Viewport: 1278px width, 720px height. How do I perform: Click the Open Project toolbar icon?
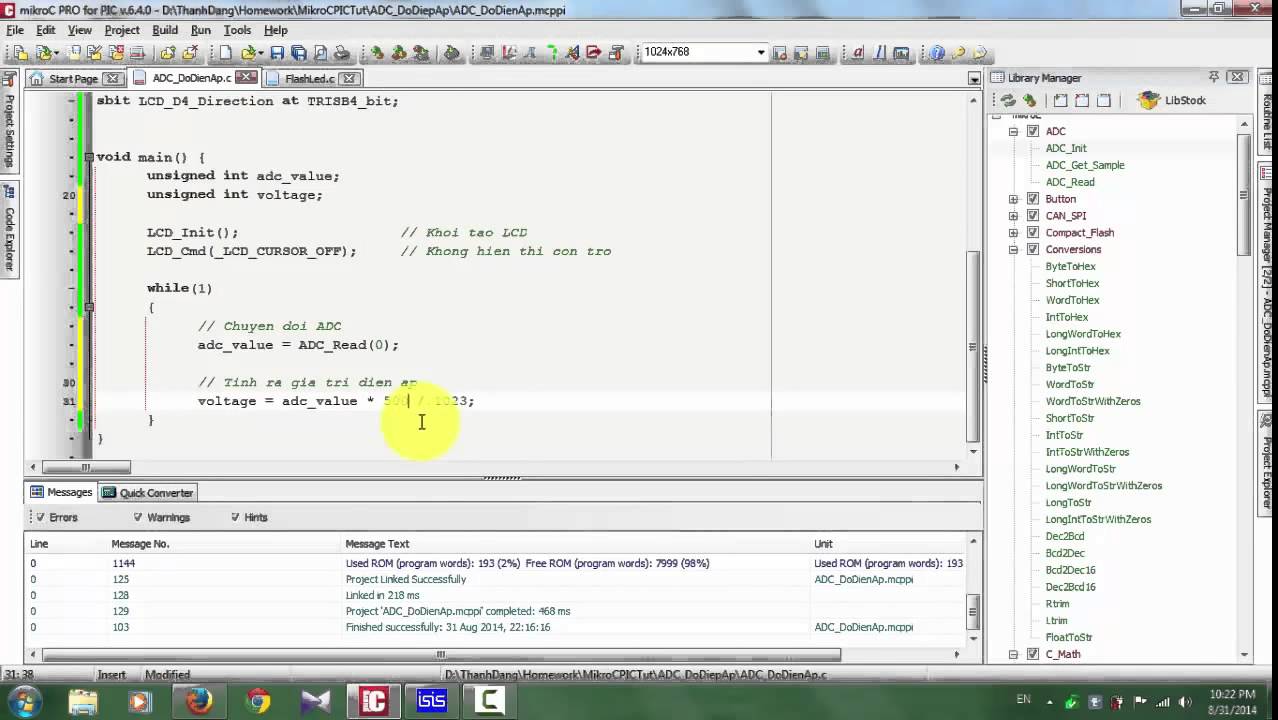tap(45, 53)
